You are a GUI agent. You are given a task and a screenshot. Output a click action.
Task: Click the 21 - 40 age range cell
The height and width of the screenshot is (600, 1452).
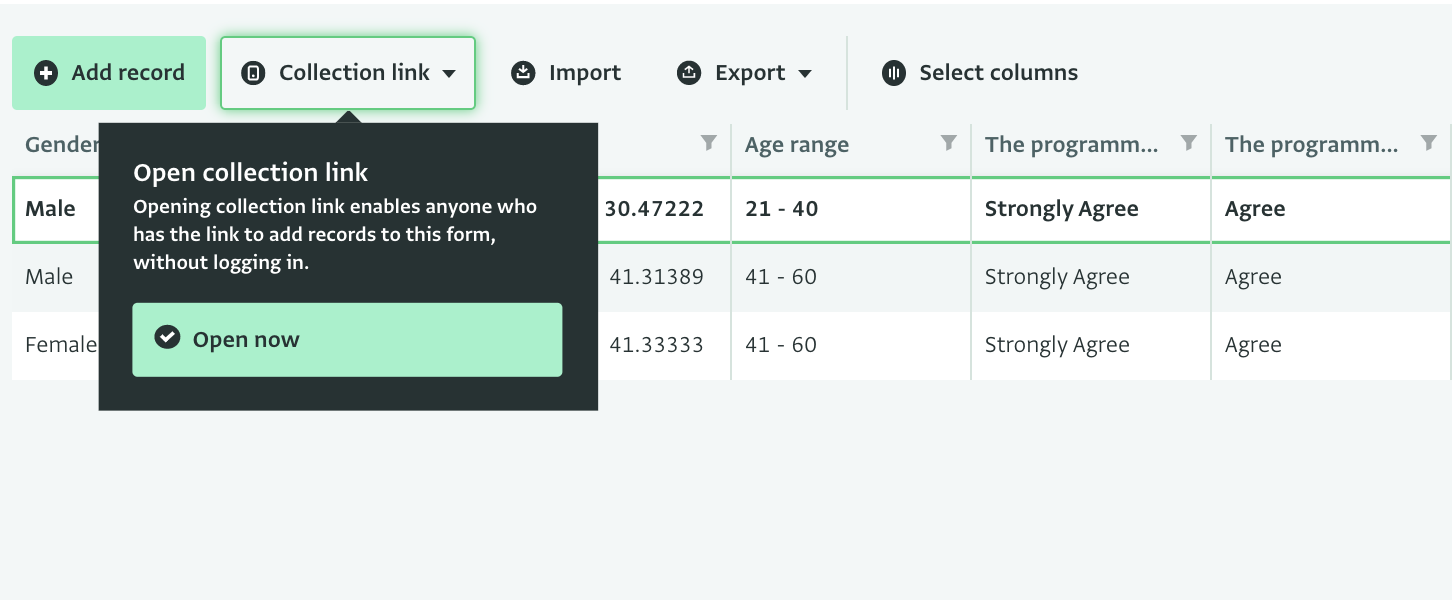tap(851, 209)
